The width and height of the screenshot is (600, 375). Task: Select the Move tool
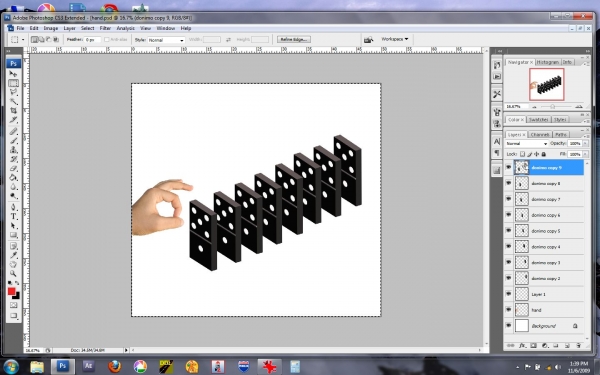pyautogui.click(x=13, y=73)
